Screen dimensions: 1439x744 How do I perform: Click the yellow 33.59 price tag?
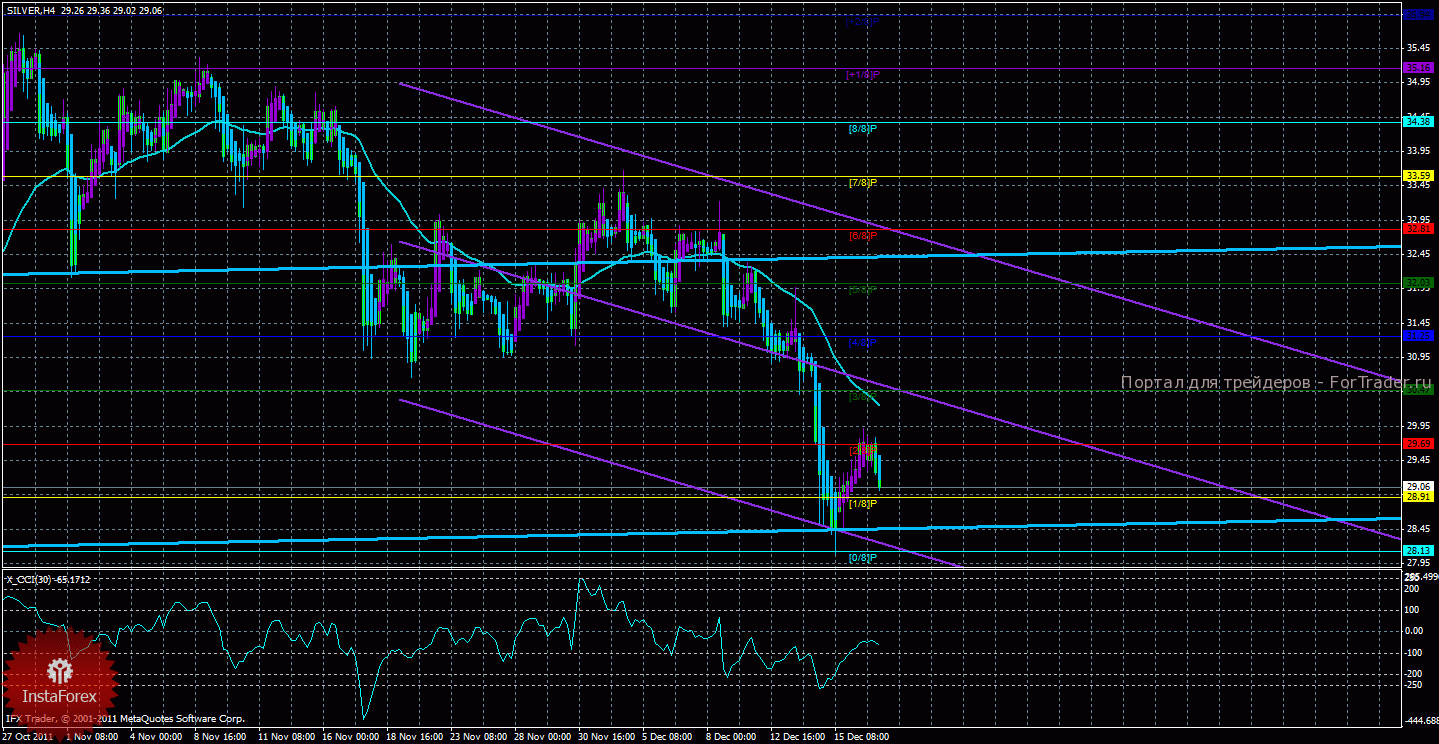[1420, 175]
